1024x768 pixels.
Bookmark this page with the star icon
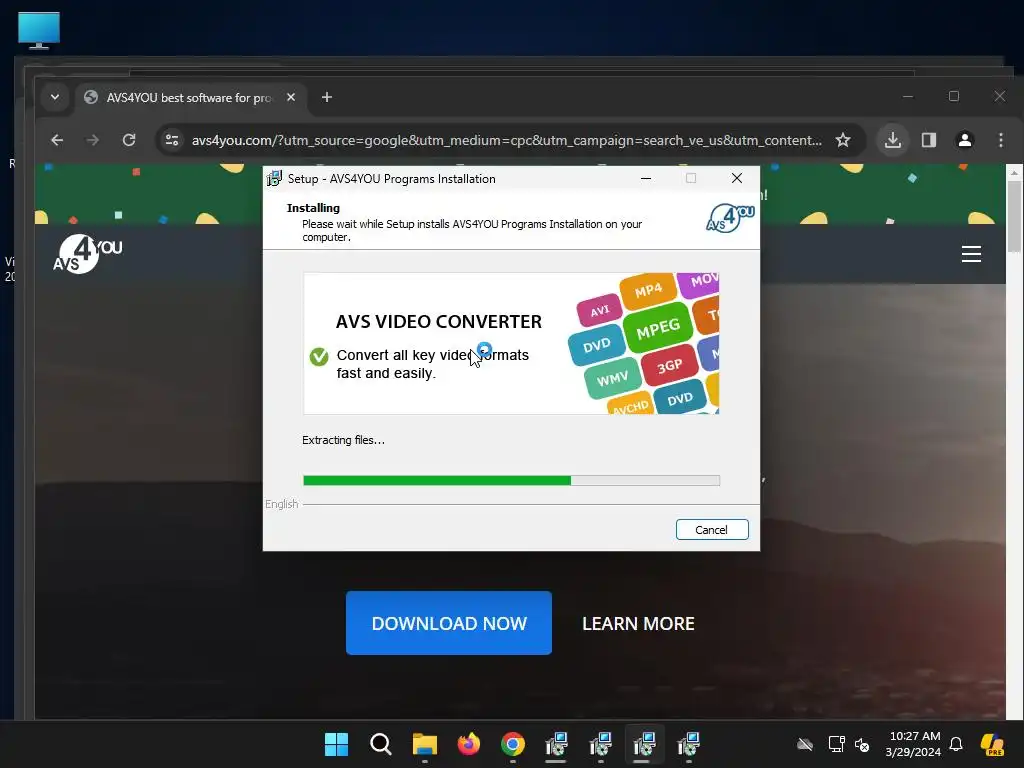coord(843,140)
